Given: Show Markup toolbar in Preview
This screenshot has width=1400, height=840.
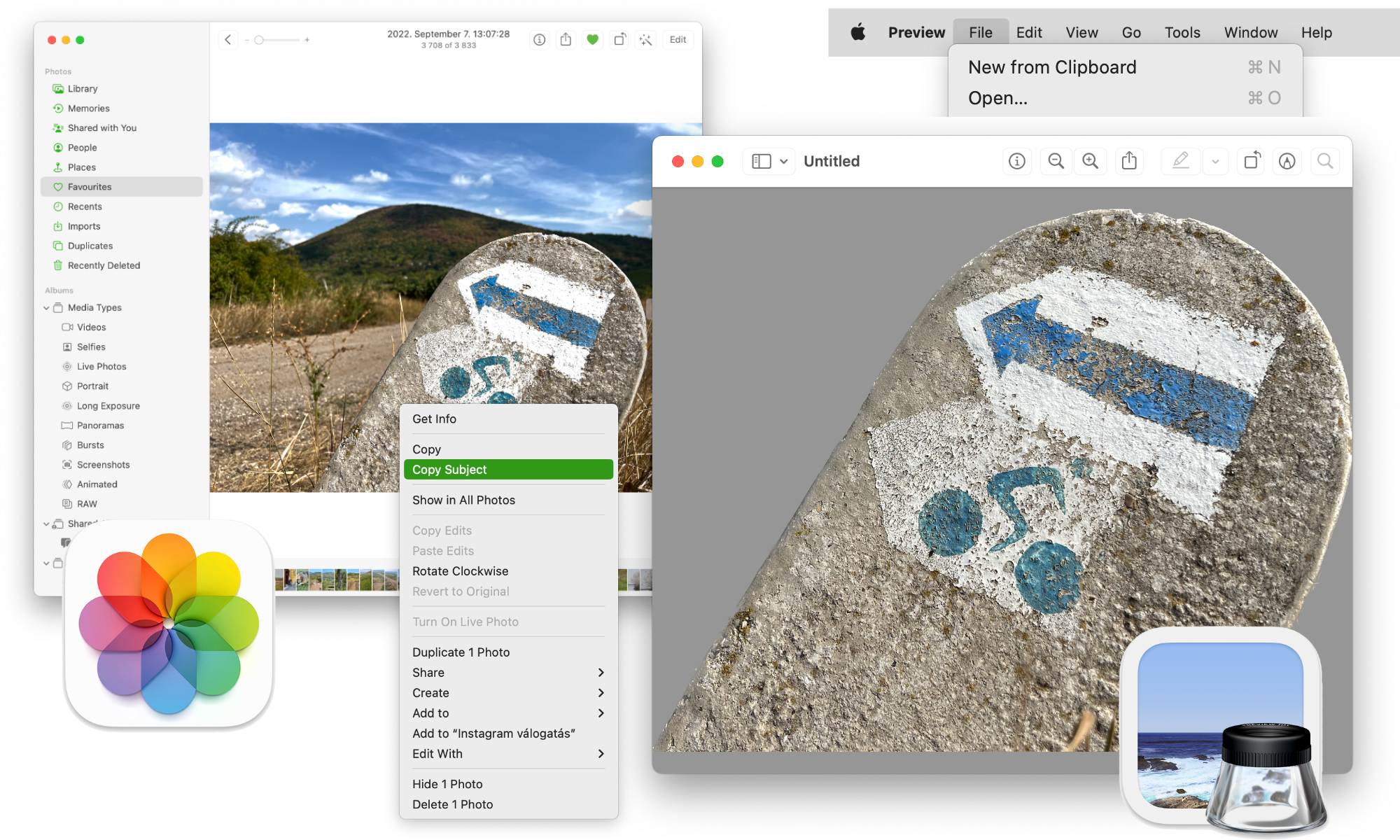Looking at the screenshot, I should (x=1287, y=161).
